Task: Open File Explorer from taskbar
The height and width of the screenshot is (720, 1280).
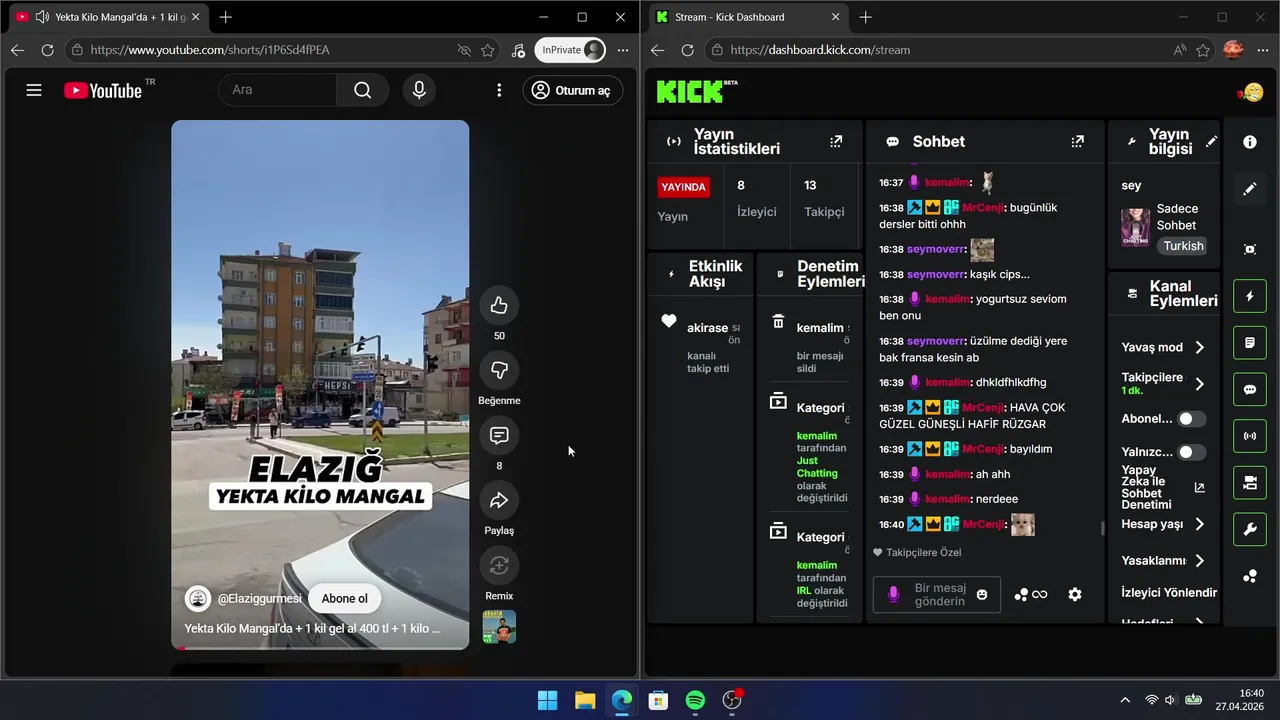Action: click(585, 700)
